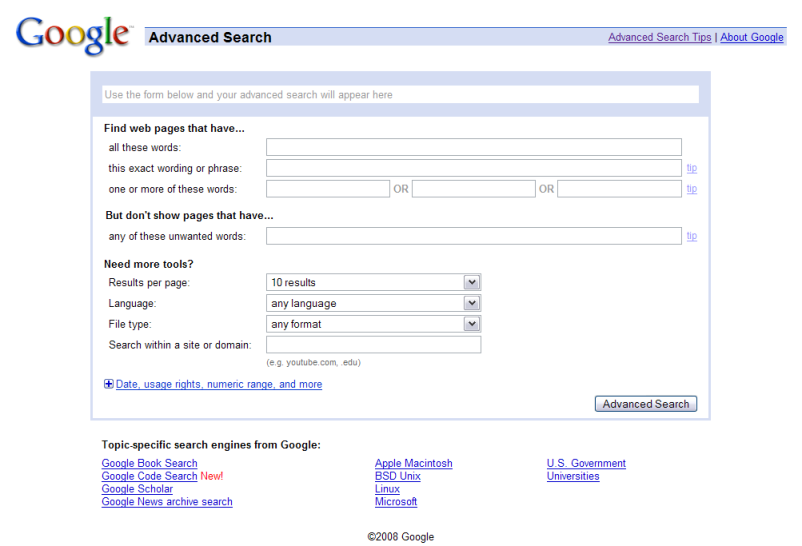Focus the 'any of these unwanted words' field
The image size is (802, 546).
click(474, 236)
